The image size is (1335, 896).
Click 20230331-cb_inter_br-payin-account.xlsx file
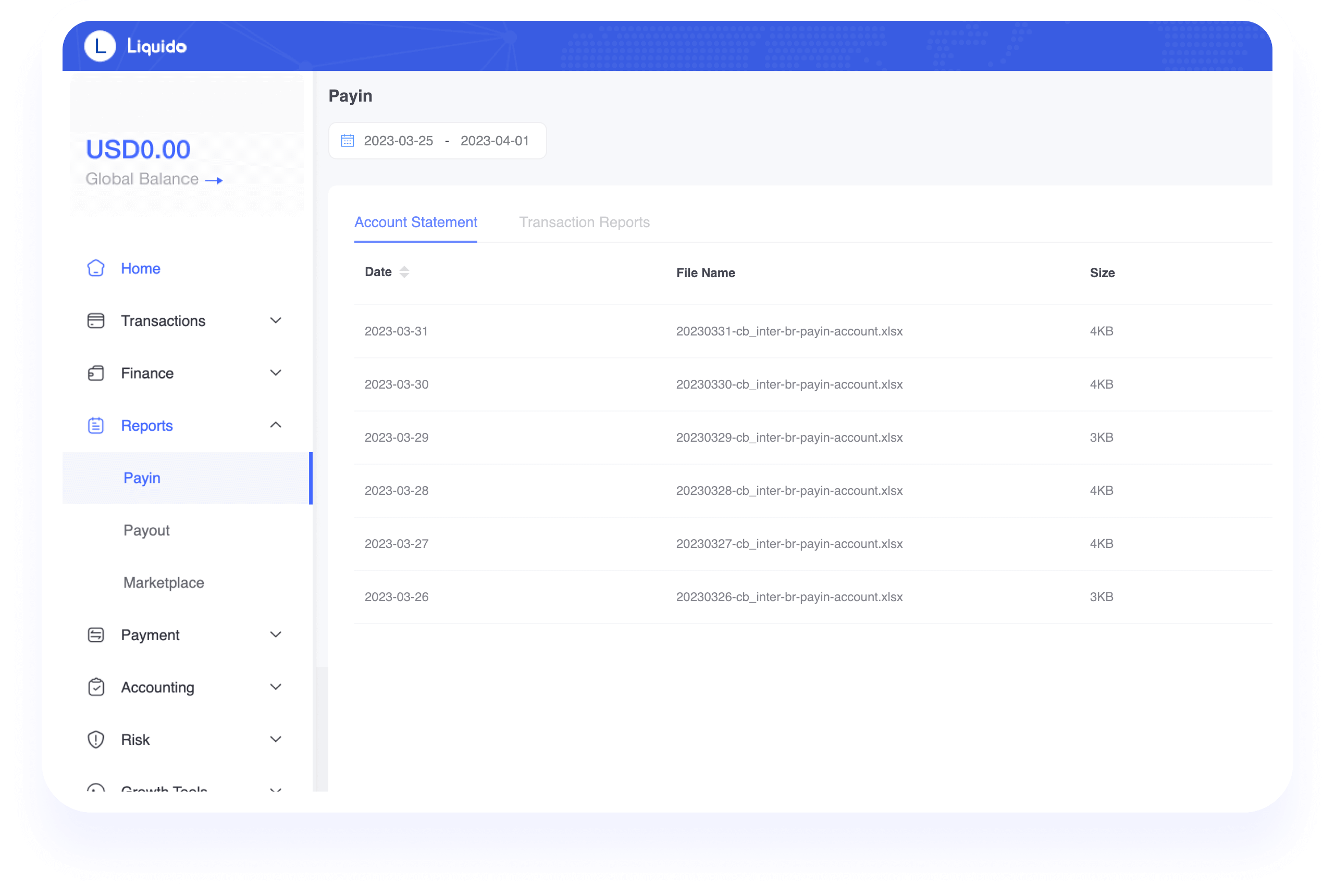point(788,331)
